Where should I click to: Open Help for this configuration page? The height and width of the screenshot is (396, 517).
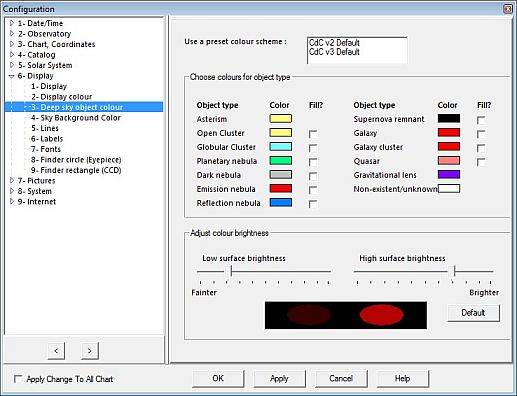click(x=403, y=379)
